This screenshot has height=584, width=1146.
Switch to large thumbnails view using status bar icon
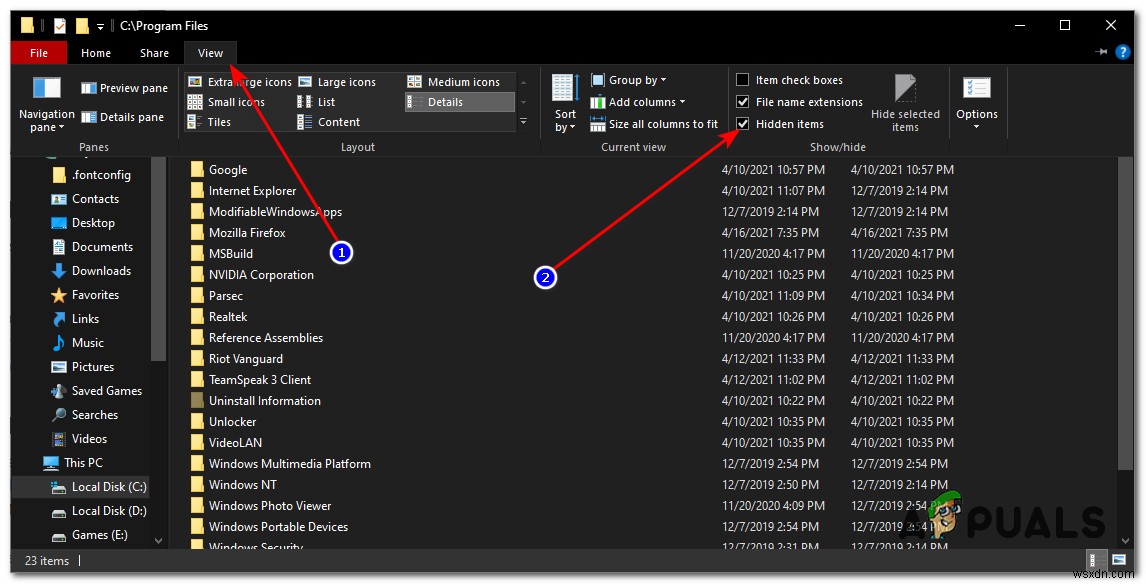point(1119,561)
